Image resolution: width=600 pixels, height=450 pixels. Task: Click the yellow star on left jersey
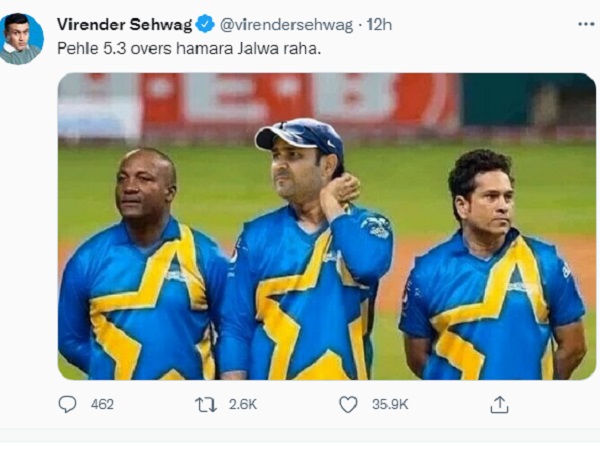click(x=149, y=306)
